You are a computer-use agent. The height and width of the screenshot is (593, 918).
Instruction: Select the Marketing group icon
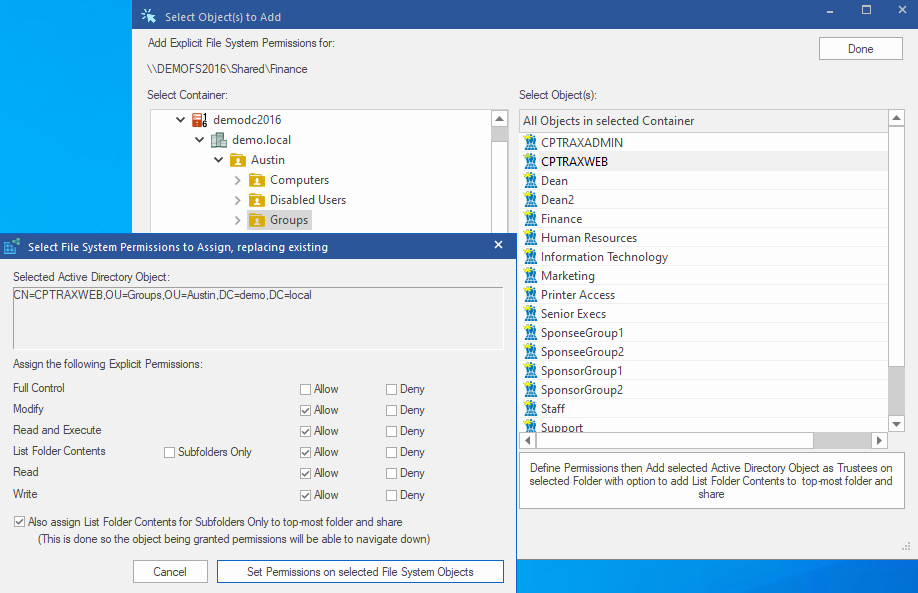click(x=529, y=275)
